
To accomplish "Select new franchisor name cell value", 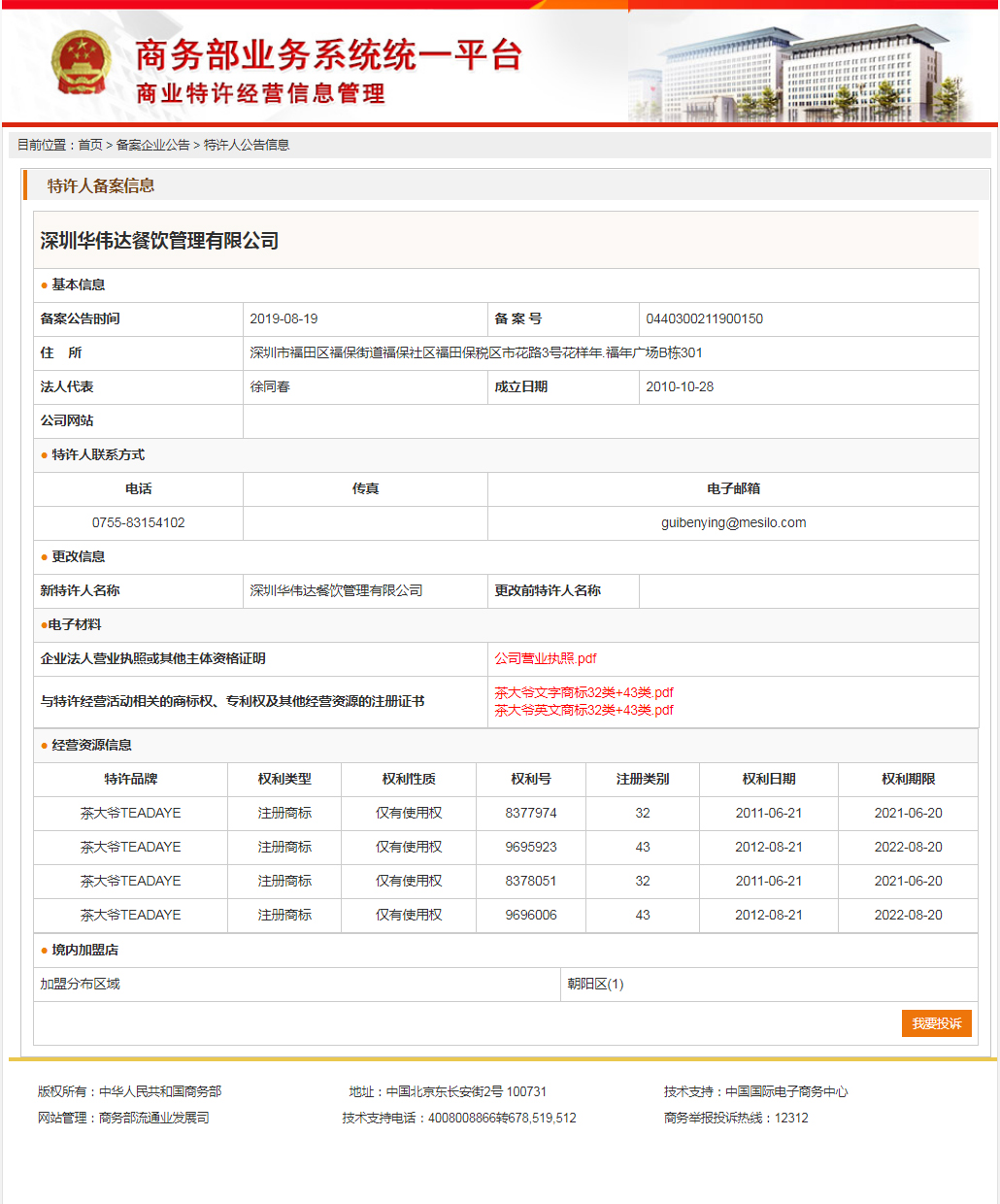I will point(336,590).
